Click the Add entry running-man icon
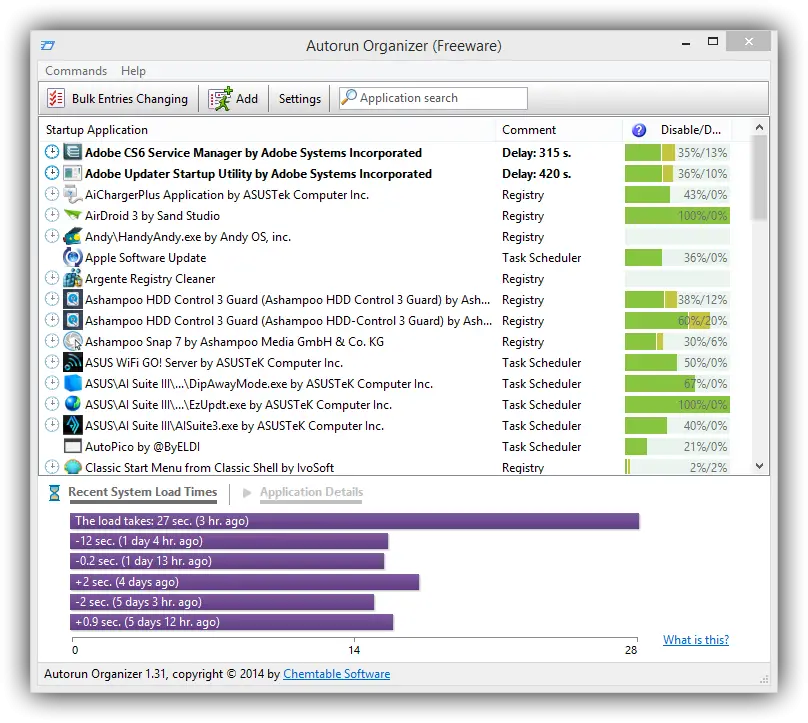The width and height of the screenshot is (808, 723). pyautogui.click(x=220, y=98)
